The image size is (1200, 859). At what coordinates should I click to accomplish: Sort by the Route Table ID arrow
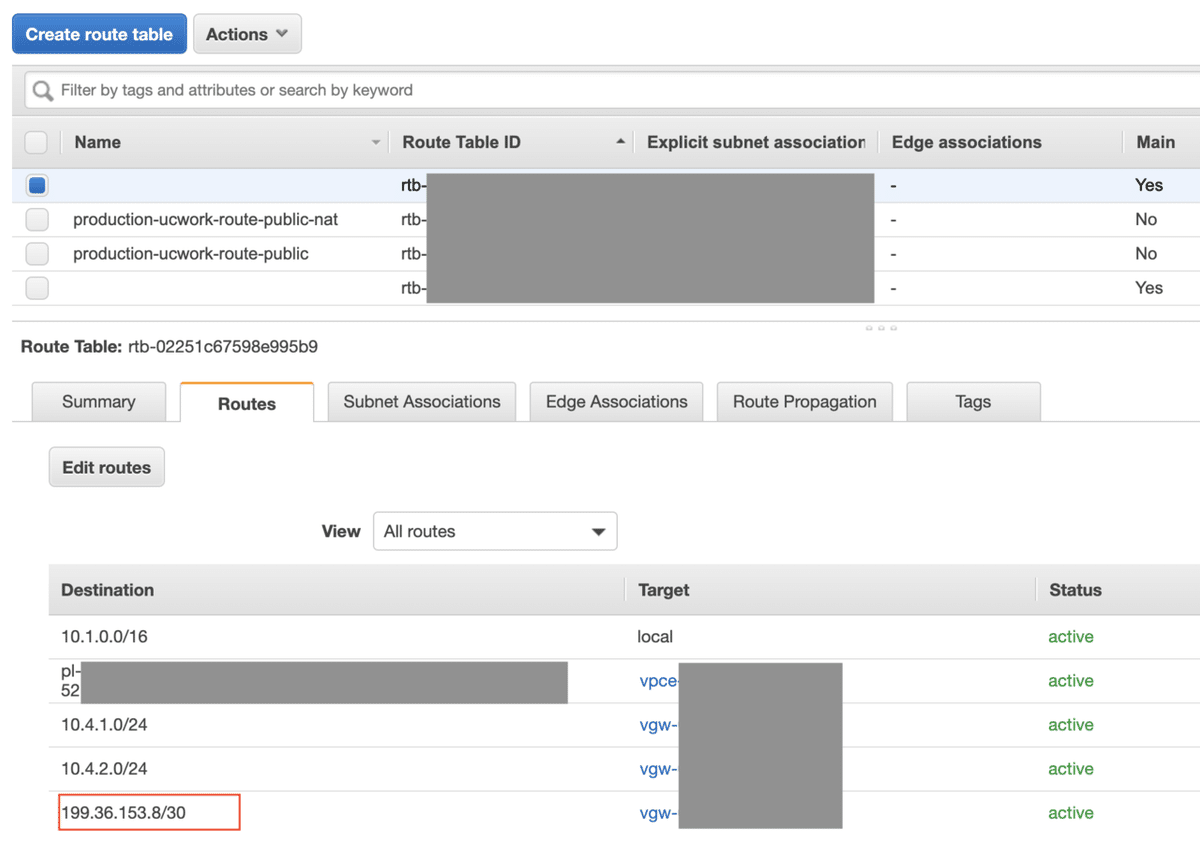[621, 143]
